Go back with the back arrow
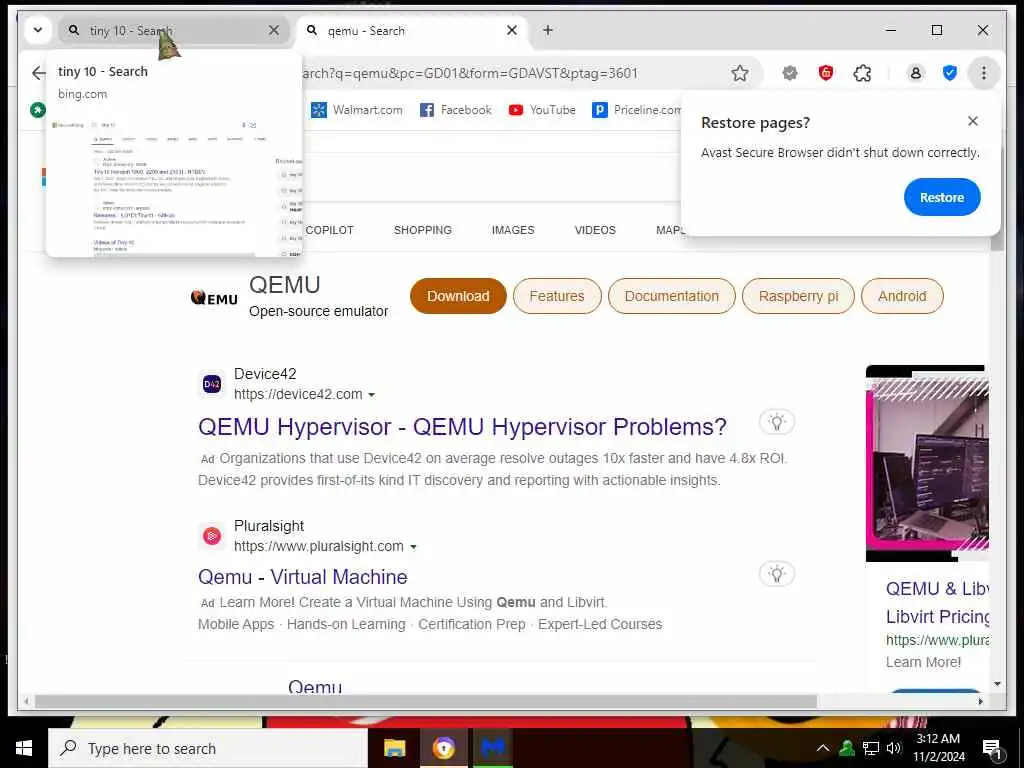This screenshot has height=768, width=1024. pos(39,73)
